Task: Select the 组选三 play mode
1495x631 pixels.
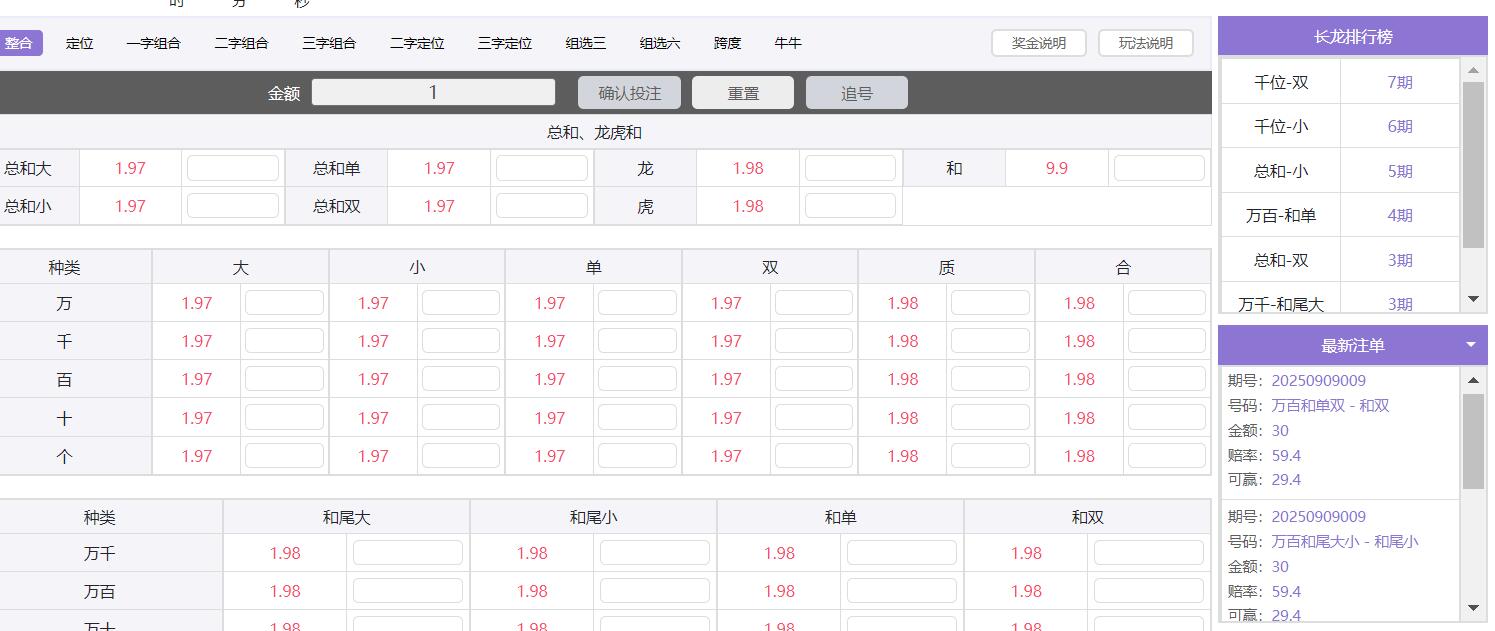Action: pos(584,43)
